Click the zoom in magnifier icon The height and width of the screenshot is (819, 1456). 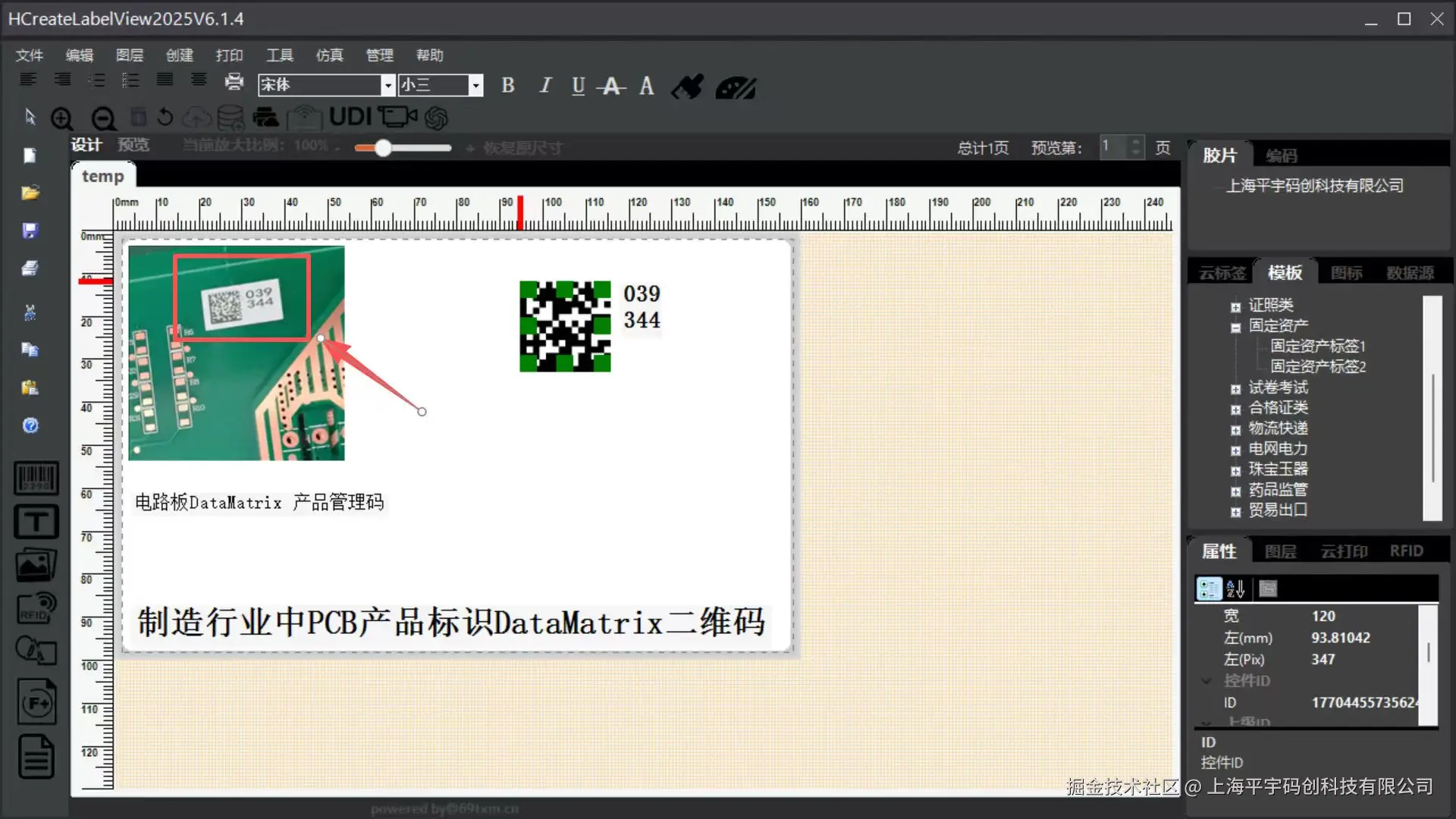point(62,118)
